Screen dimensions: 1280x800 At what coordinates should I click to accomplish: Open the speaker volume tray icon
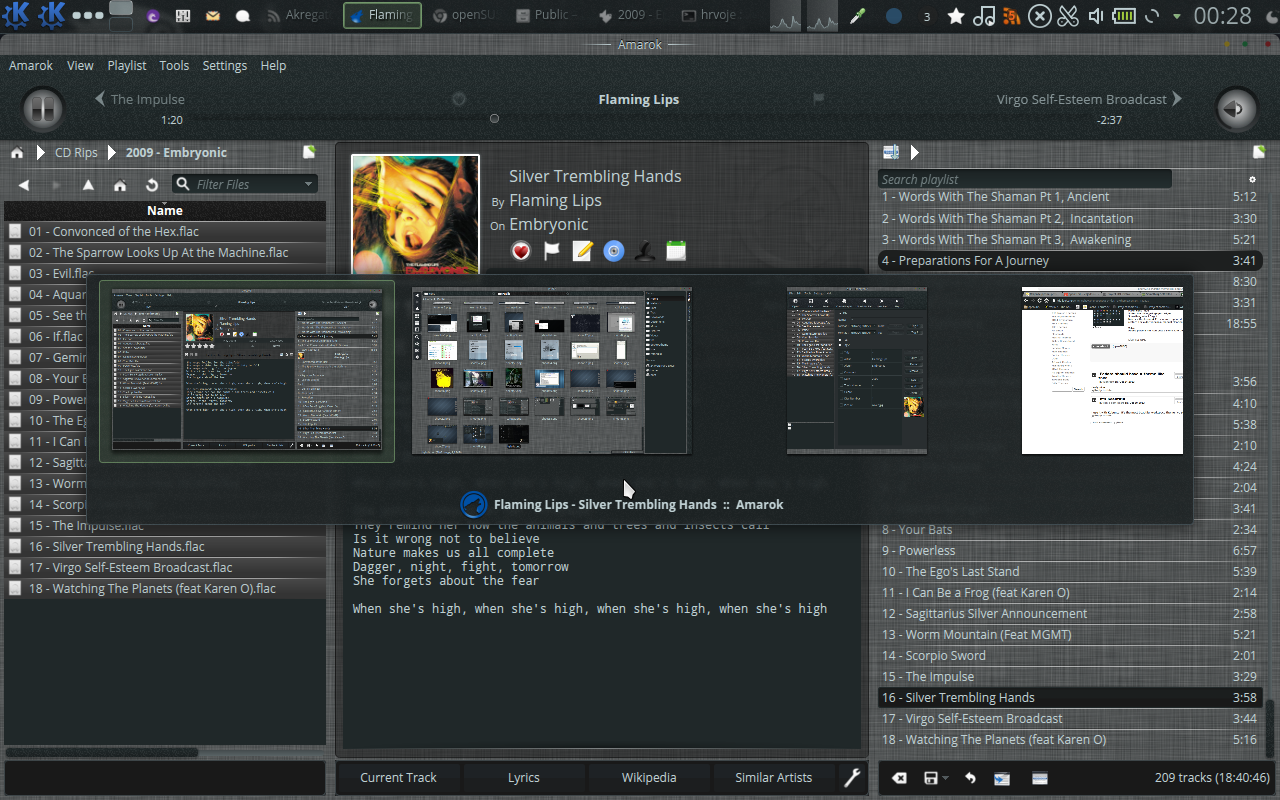click(x=1096, y=16)
